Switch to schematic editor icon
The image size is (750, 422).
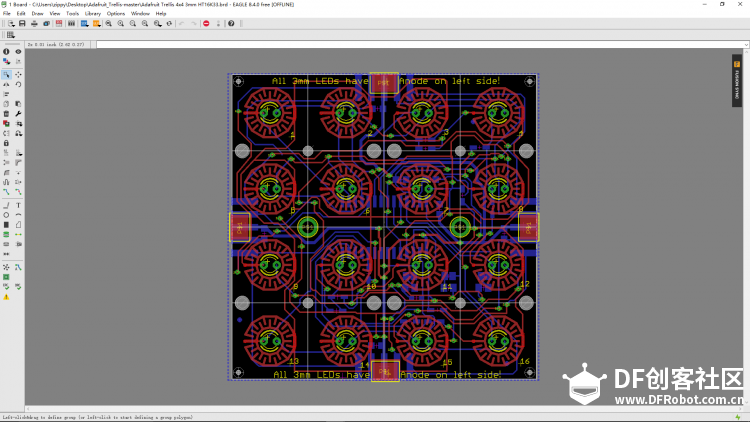coord(59,23)
